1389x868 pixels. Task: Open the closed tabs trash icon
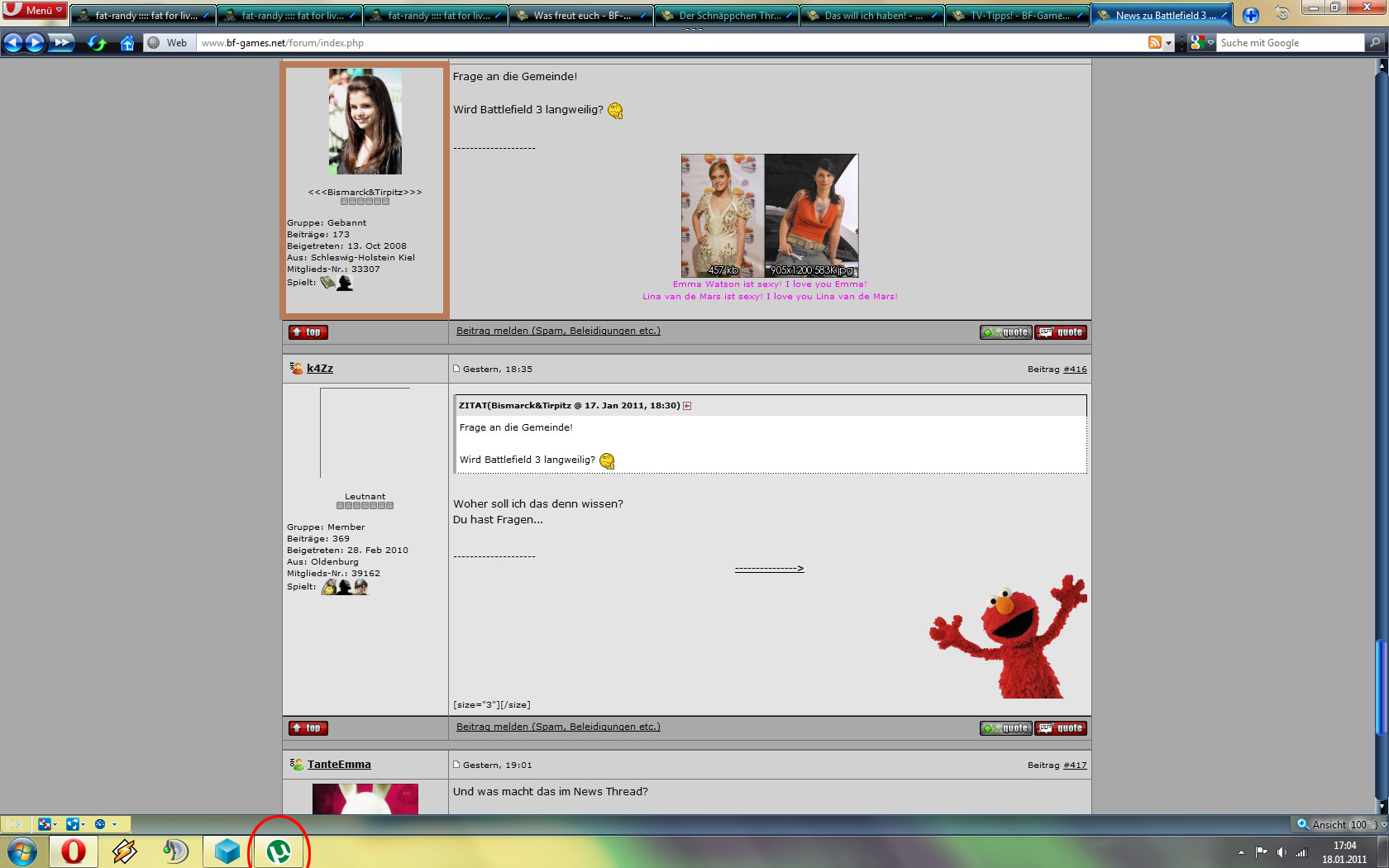(x=1282, y=14)
